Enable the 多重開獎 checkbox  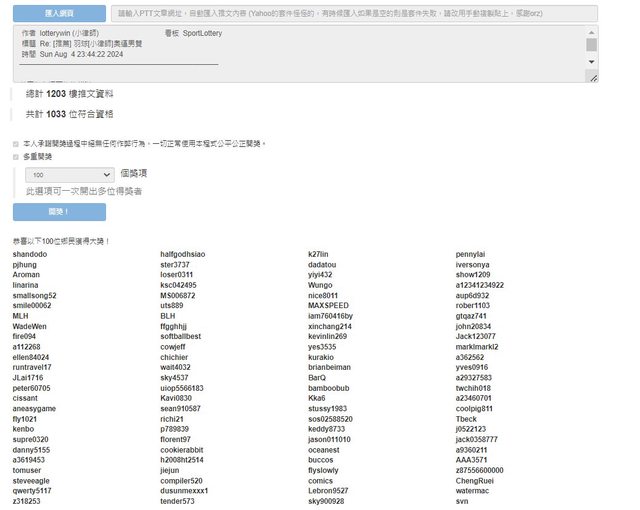(x=16, y=157)
